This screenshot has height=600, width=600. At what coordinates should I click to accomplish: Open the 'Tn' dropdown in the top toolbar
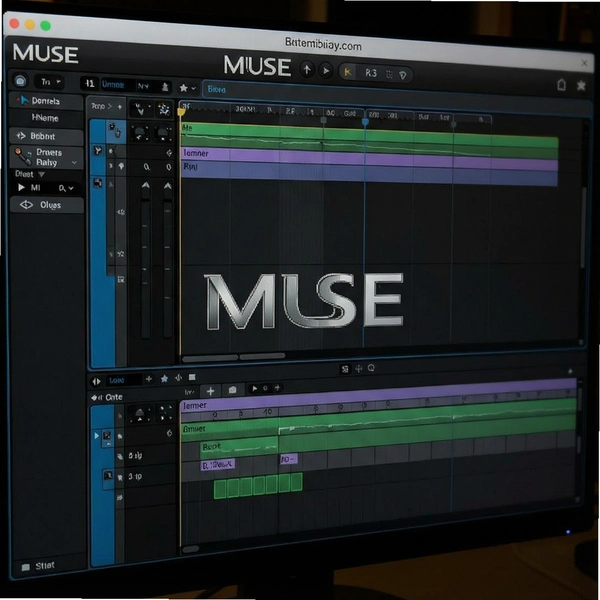[x=50, y=82]
